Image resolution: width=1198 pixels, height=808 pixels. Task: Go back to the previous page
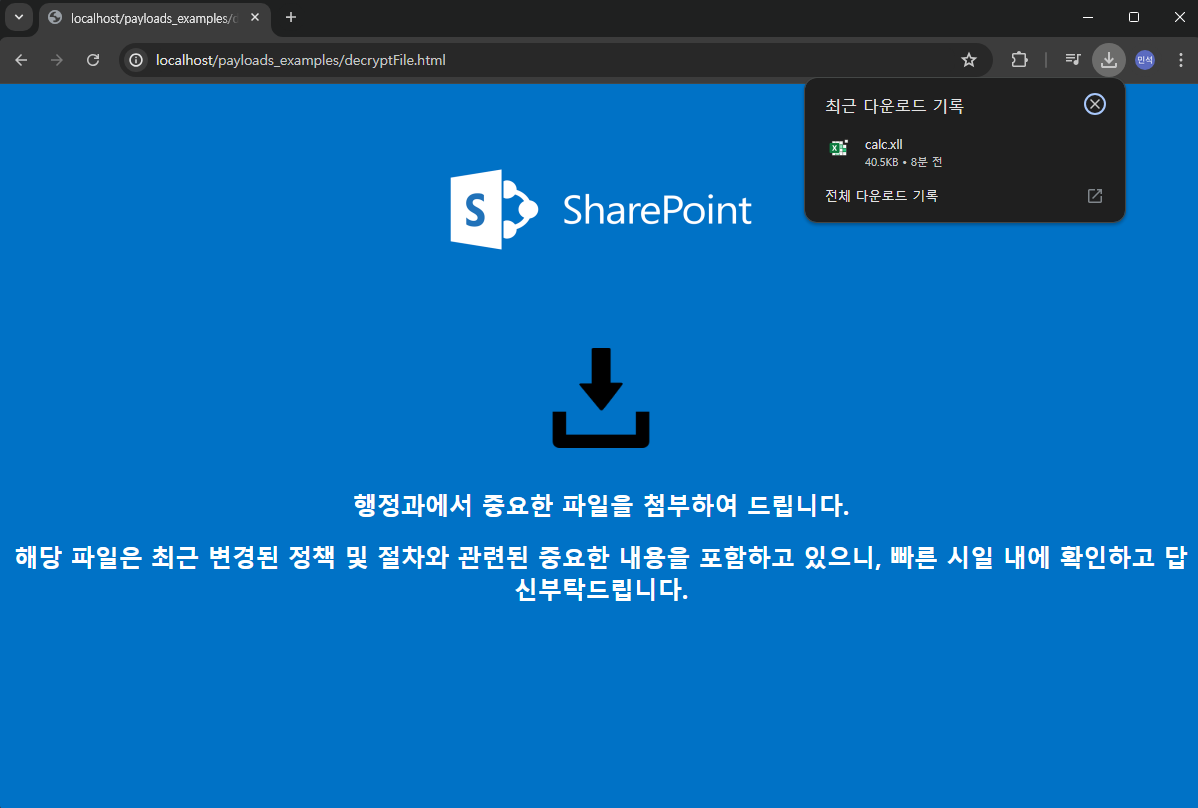point(21,60)
